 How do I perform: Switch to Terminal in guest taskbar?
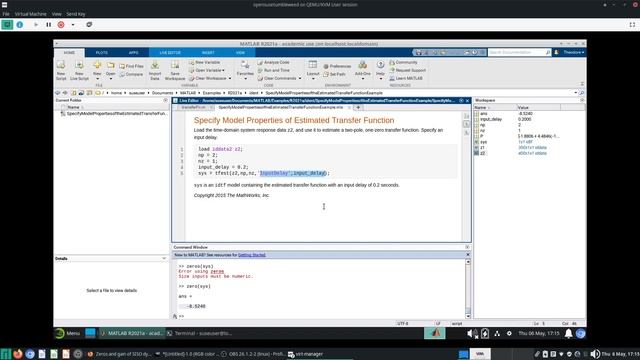[x=200, y=333]
